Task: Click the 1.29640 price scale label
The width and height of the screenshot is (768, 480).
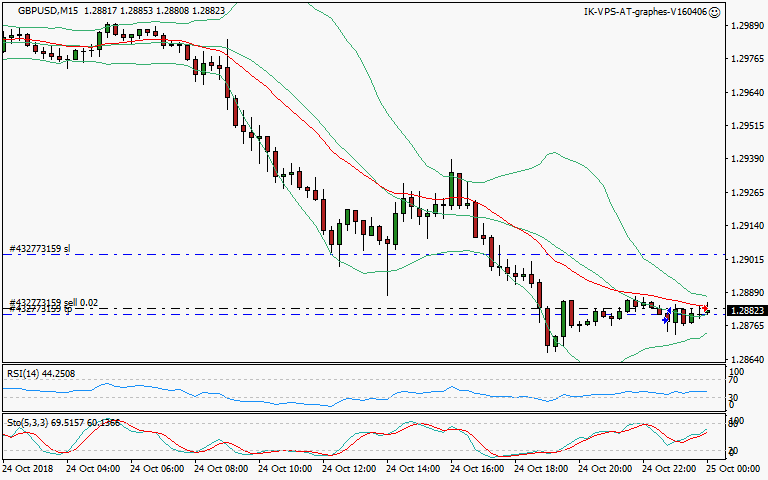Action: (747, 93)
